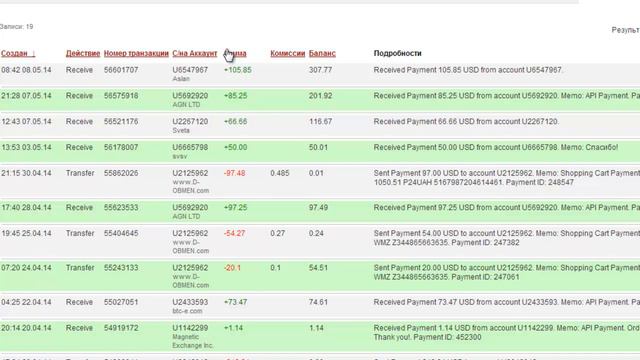Click details of payment from U6547967
This screenshot has height=360, width=640.
point(468,70)
